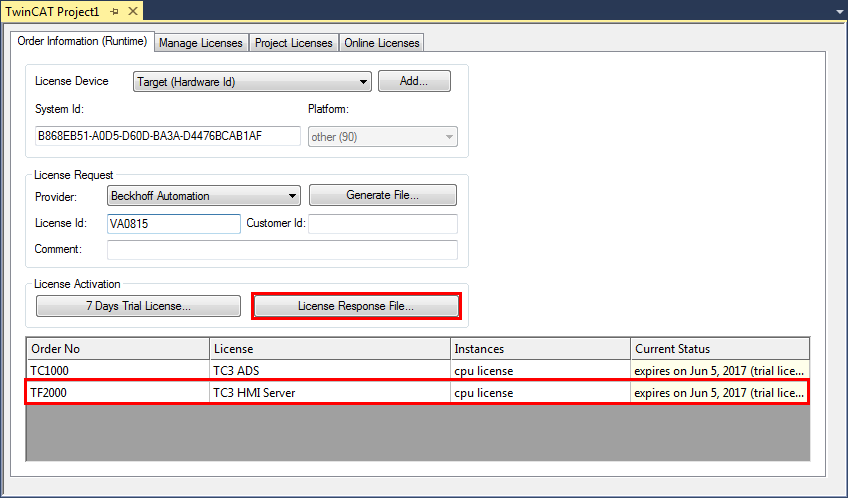Open the Online Licenses tab
Viewport: 848px width, 498px height.
[382, 43]
